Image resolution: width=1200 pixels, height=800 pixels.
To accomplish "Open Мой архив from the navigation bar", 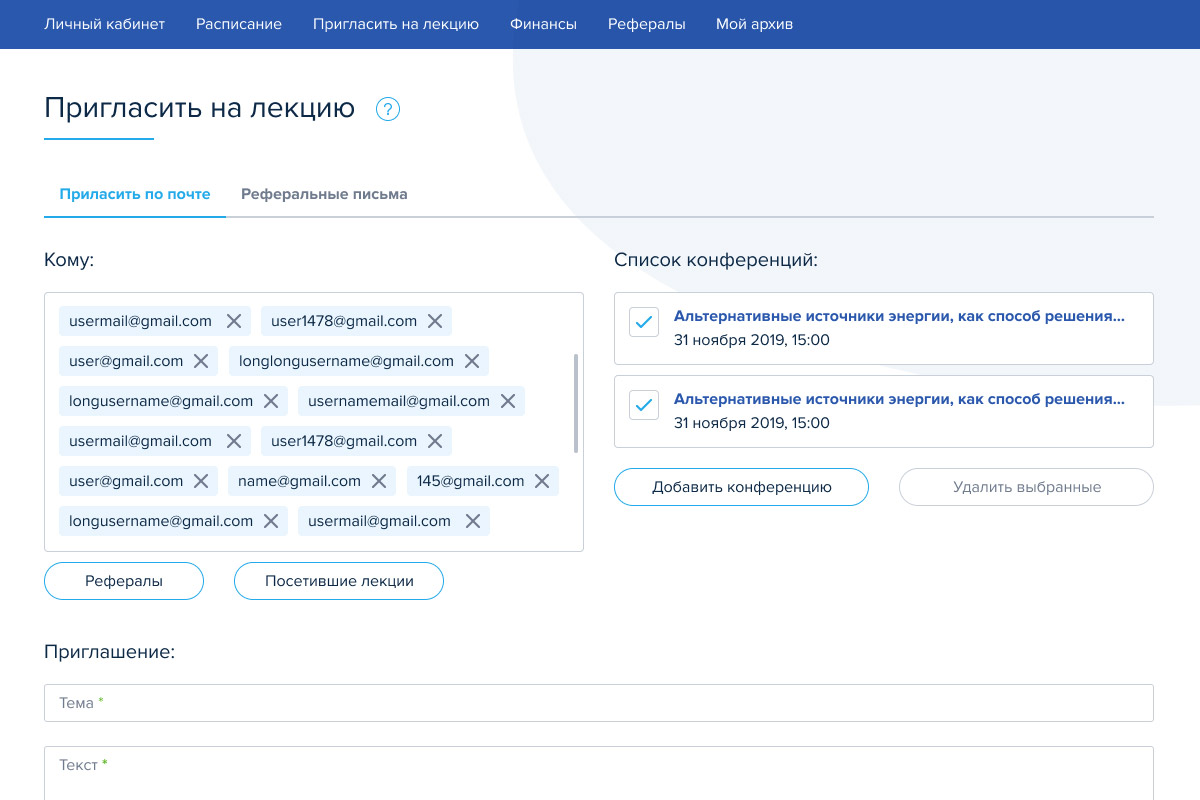I will pyautogui.click(x=754, y=24).
